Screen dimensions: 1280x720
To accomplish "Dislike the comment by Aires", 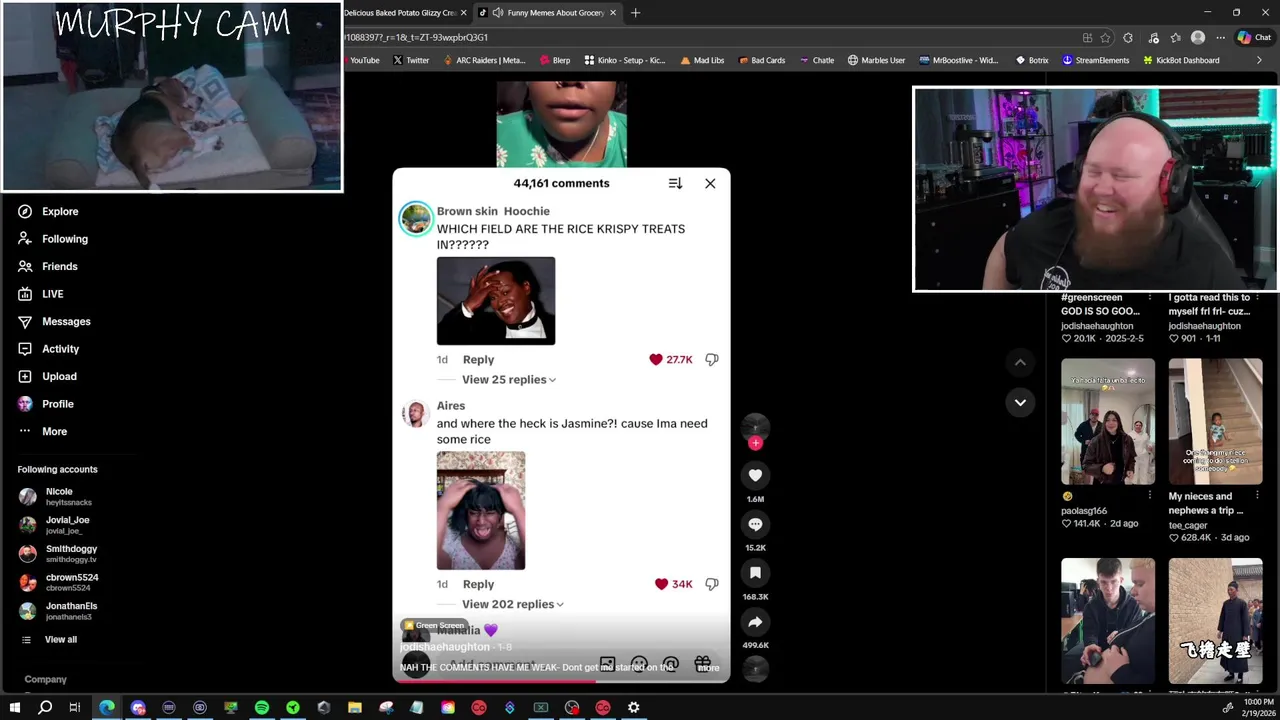I will click(x=712, y=584).
